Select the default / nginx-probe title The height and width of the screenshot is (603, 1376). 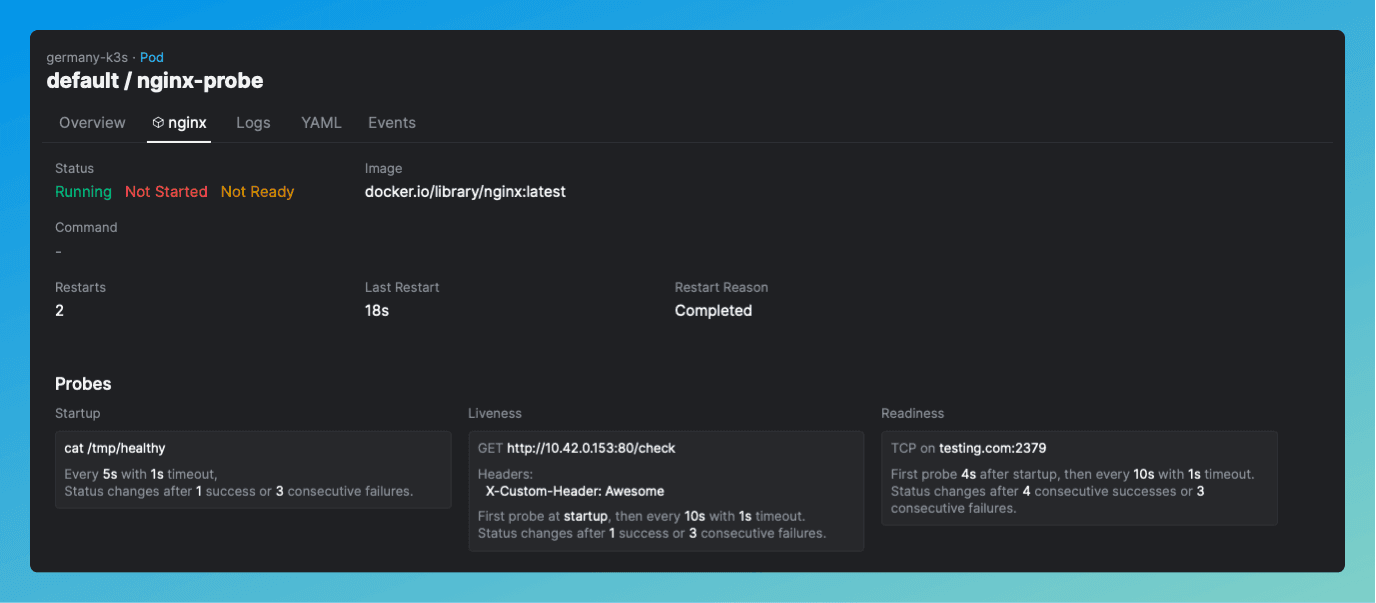[155, 81]
